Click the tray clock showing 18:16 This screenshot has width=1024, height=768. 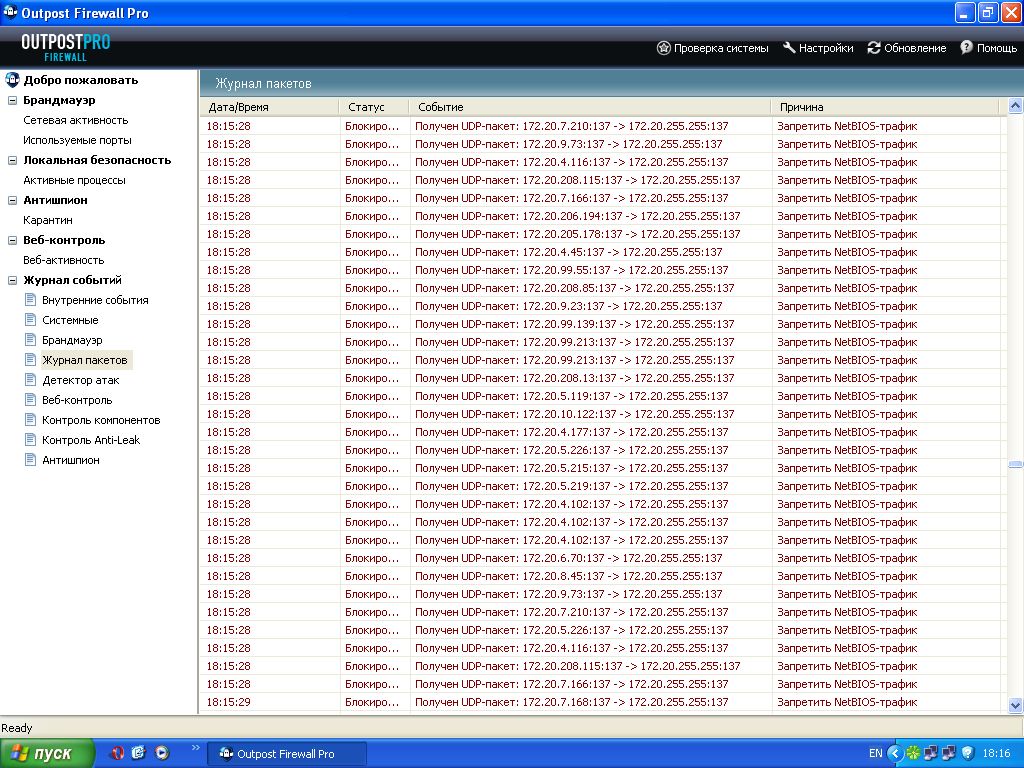coord(996,754)
